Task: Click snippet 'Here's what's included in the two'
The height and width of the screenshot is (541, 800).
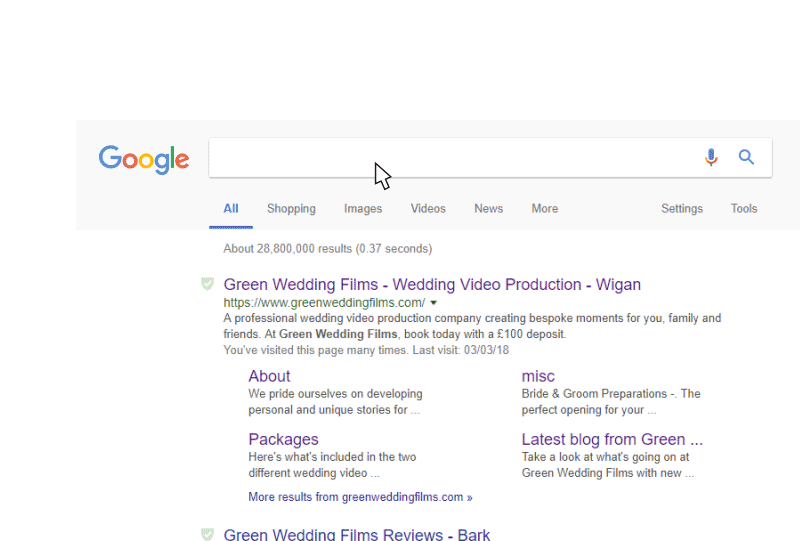Action: point(332,457)
